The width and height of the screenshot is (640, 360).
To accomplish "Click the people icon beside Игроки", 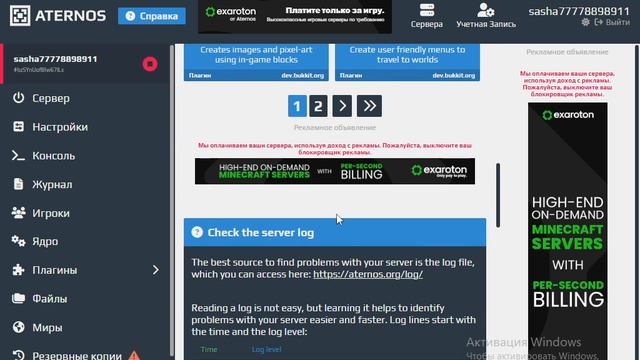I will 18,213.
